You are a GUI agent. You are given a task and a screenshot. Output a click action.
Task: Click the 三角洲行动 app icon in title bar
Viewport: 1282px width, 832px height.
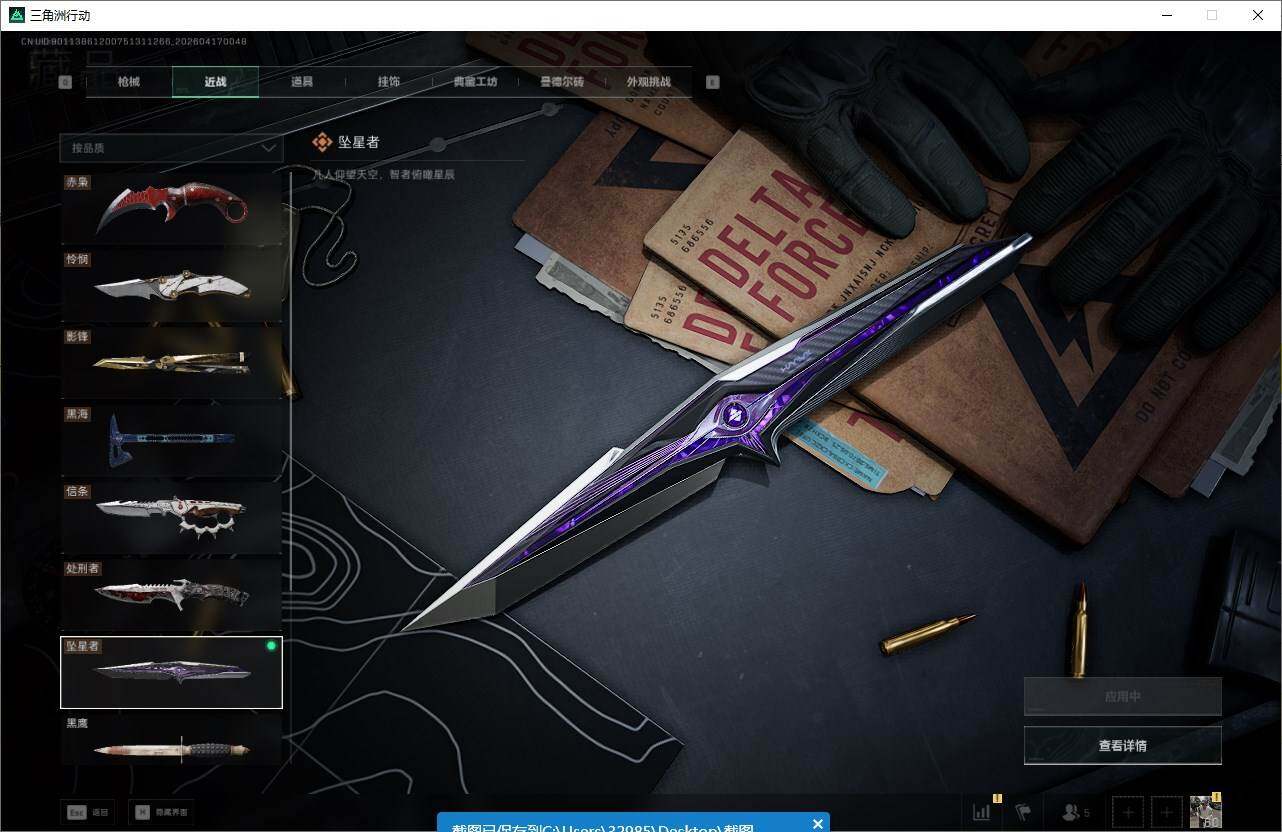pyautogui.click(x=17, y=15)
